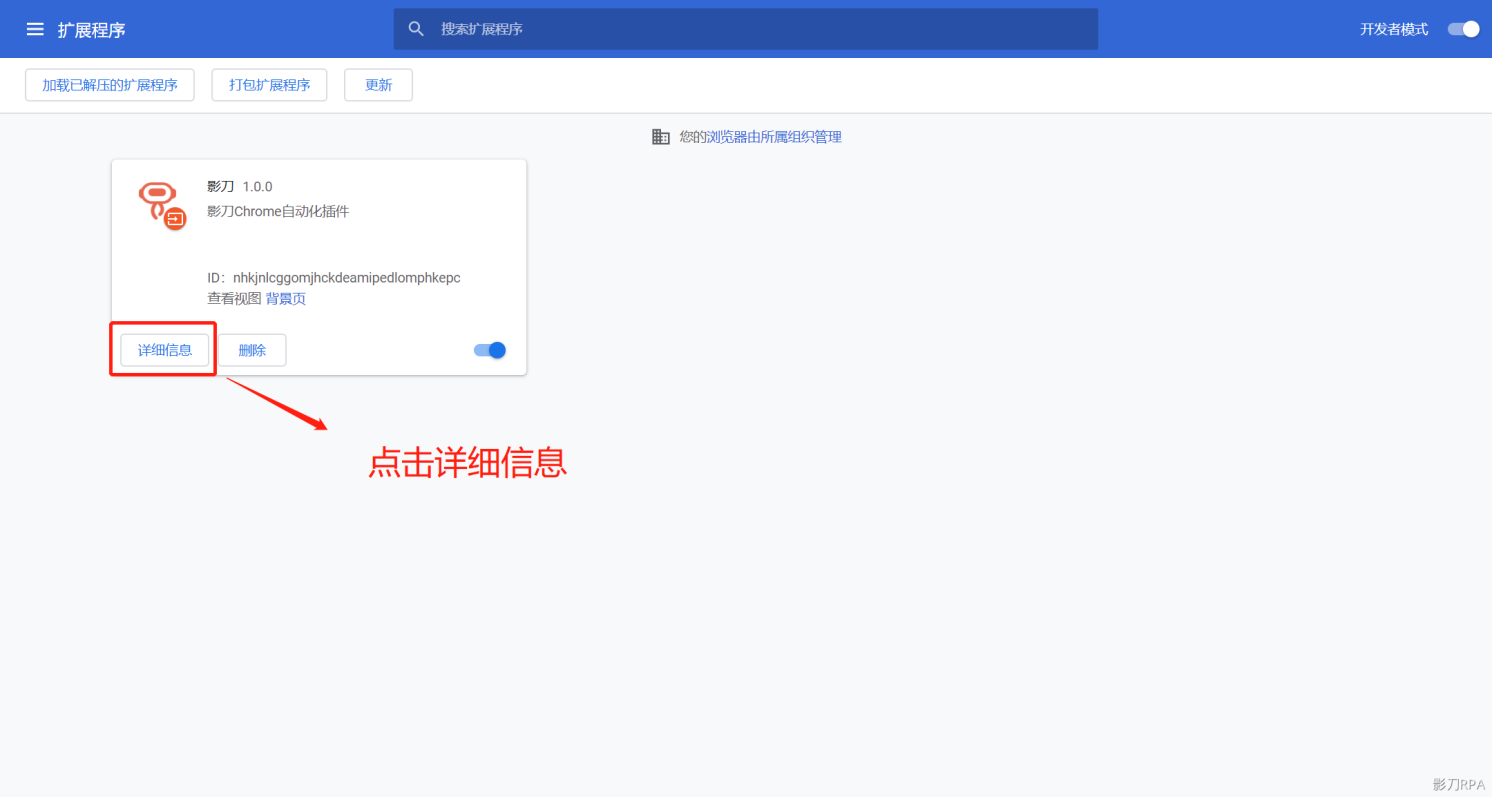Viewport: 1492px width, 797px height.
Task: Click the 查看视图 label
Action: [x=234, y=299]
